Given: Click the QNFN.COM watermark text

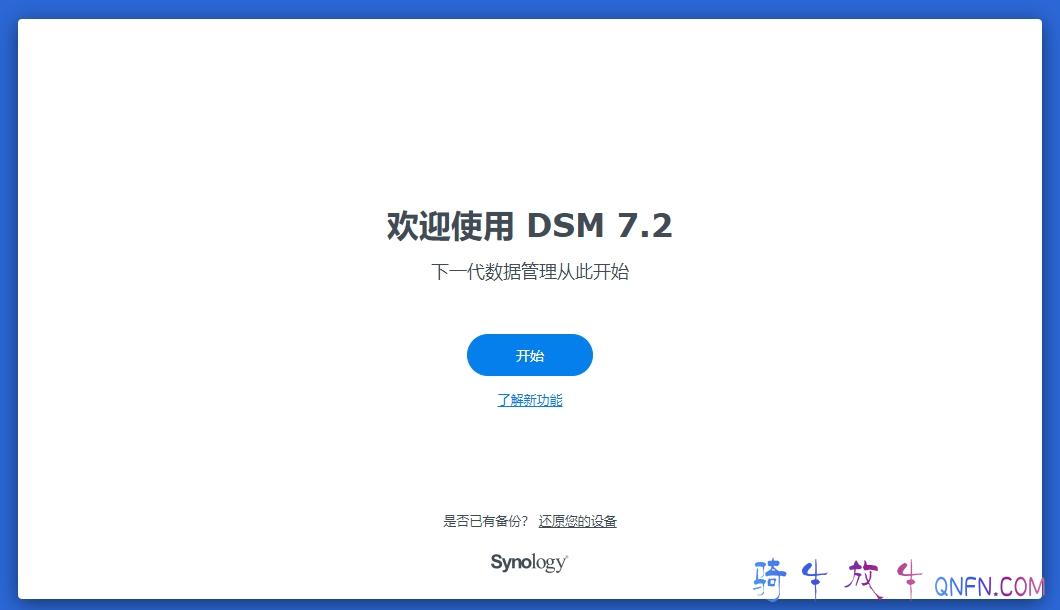Looking at the screenshot, I should 989,586.
